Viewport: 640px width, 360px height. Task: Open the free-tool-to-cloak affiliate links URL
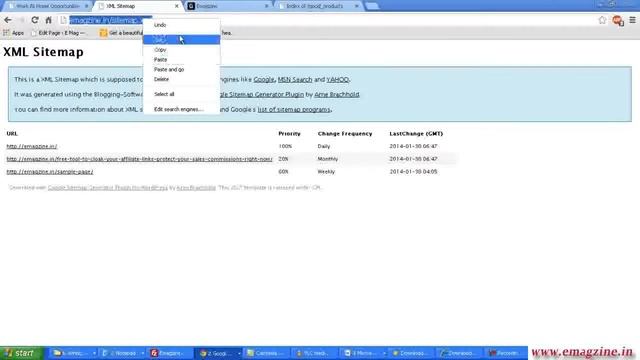(x=139, y=159)
